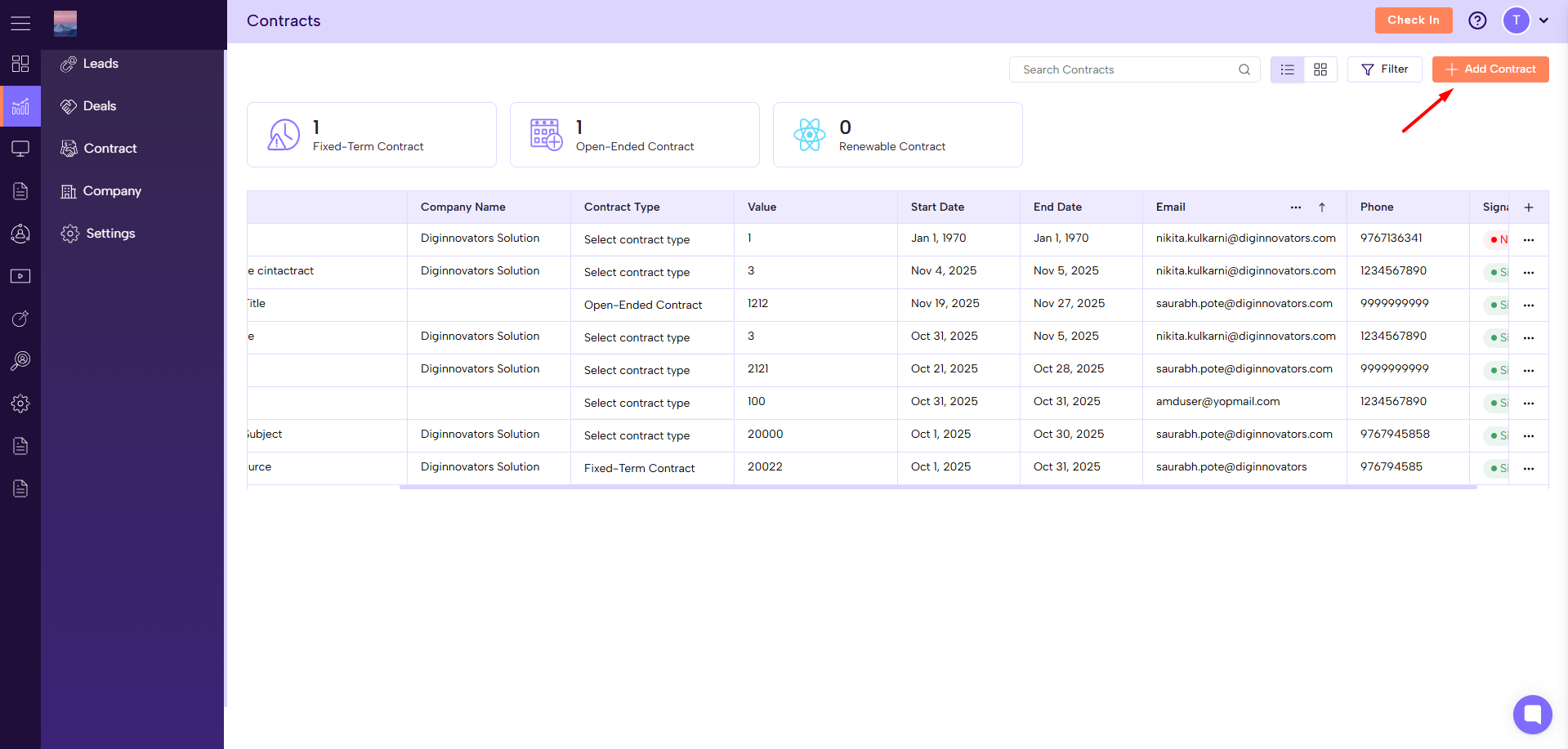
Task: Open Leads in the sidebar menu
Action: [101, 64]
